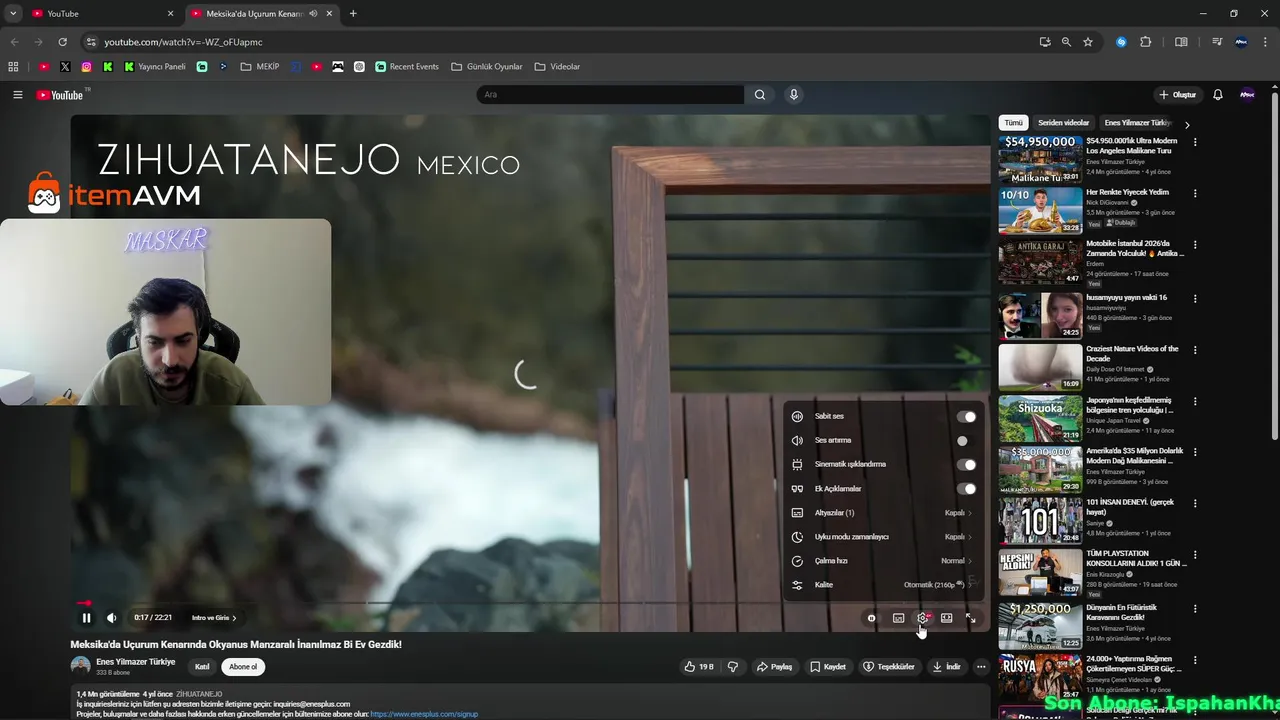Enable the Ses artırma toggle
Viewport: 1280px width, 720px height.
tap(966, 441)
